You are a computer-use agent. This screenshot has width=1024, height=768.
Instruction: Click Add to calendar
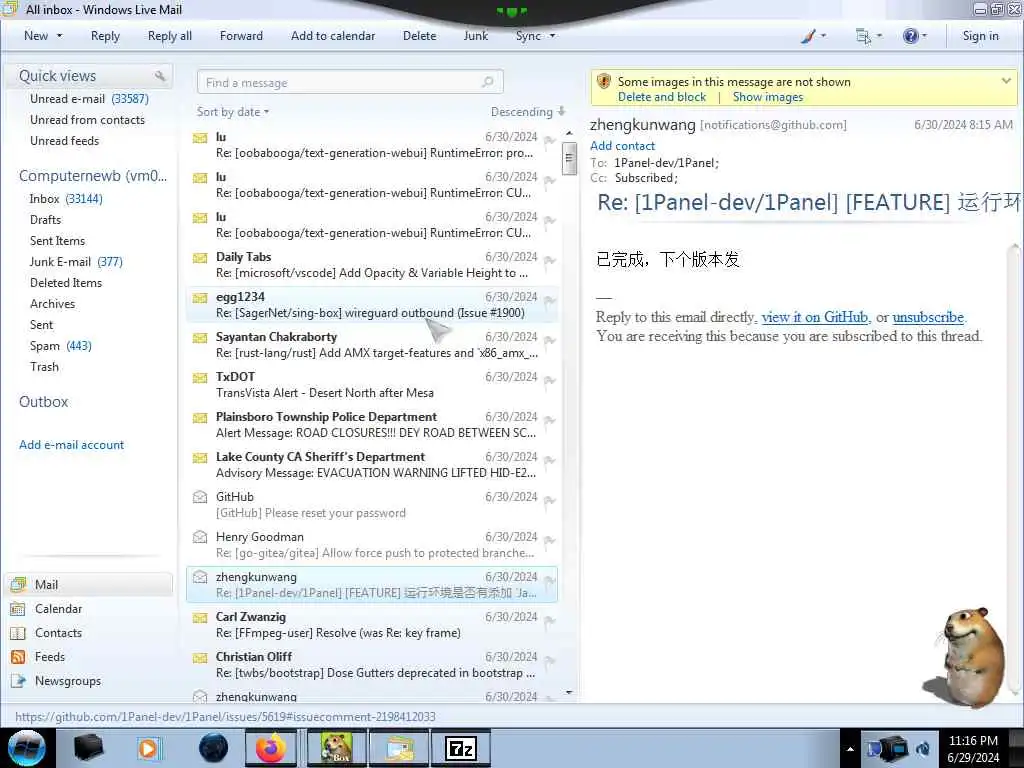pyautogui.click(x=333, y=36)
